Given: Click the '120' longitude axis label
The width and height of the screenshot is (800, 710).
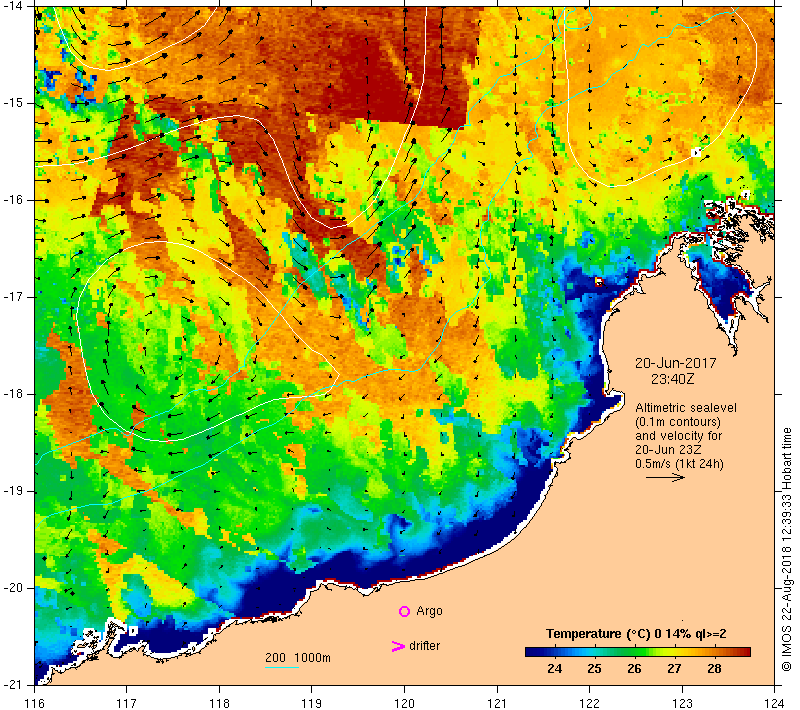Looking at the screenshot, I should pyautogui.click(x=405, y=703).
